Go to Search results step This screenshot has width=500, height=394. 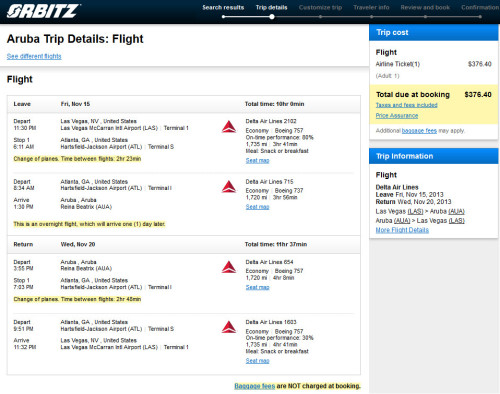coord(223,7)
